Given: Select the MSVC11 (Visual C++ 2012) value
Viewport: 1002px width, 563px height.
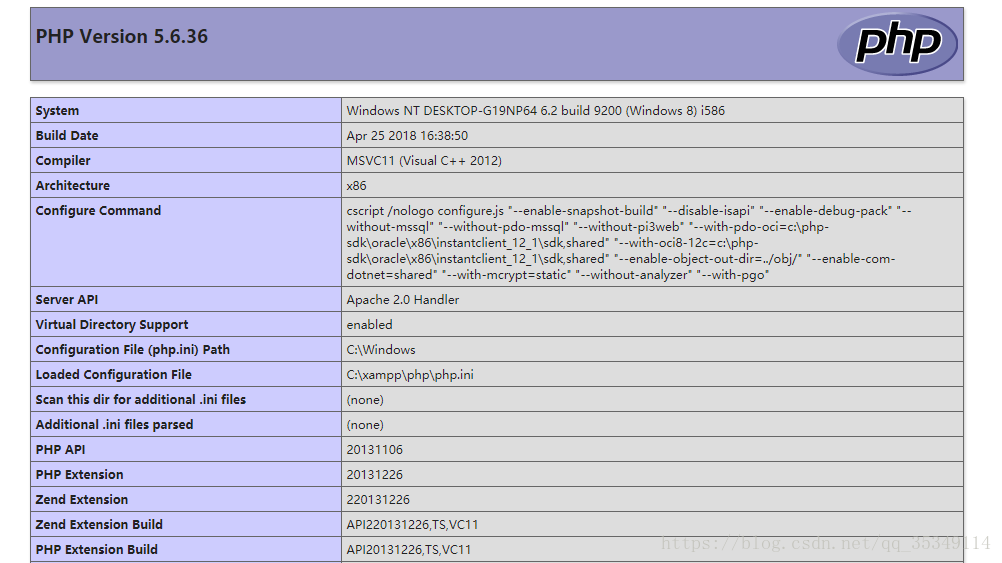Looking at the screenshot, I should tap(424, 160).
